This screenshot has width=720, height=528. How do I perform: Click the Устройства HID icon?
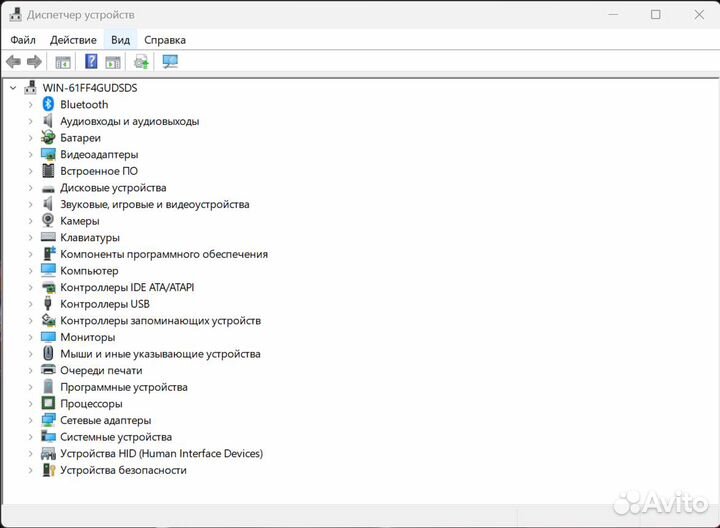click(x=48, y=454)
